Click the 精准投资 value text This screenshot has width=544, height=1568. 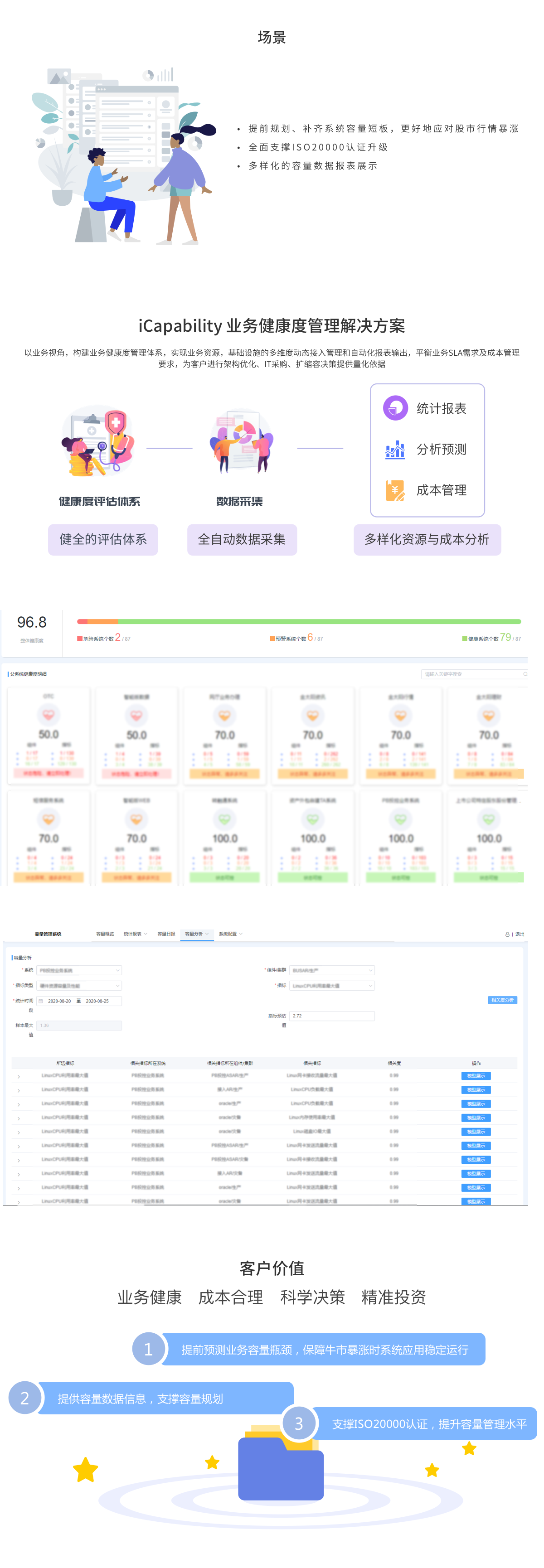click(393, 1297)
